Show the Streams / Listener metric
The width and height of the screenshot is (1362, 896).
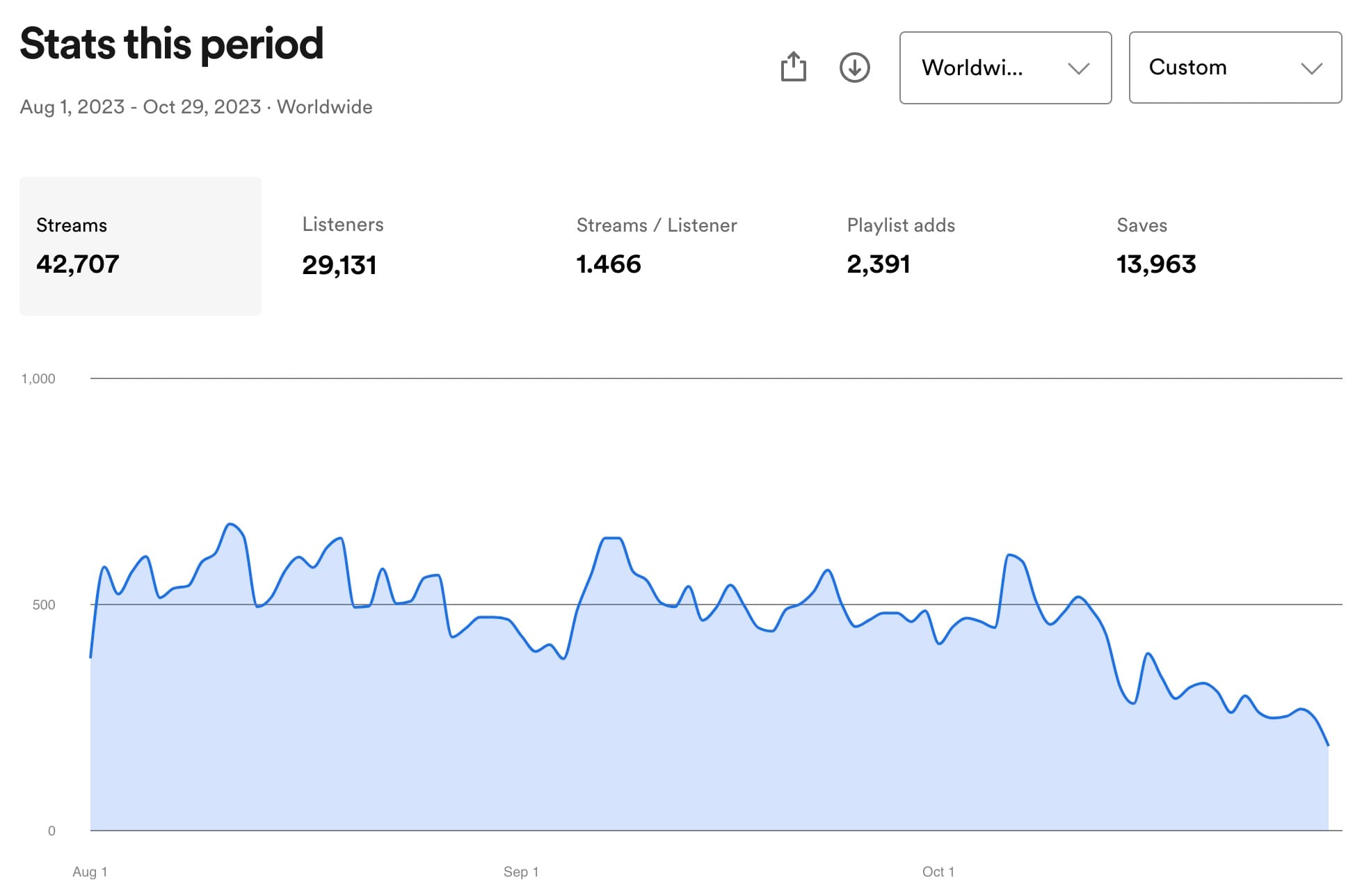pos(656,245)
